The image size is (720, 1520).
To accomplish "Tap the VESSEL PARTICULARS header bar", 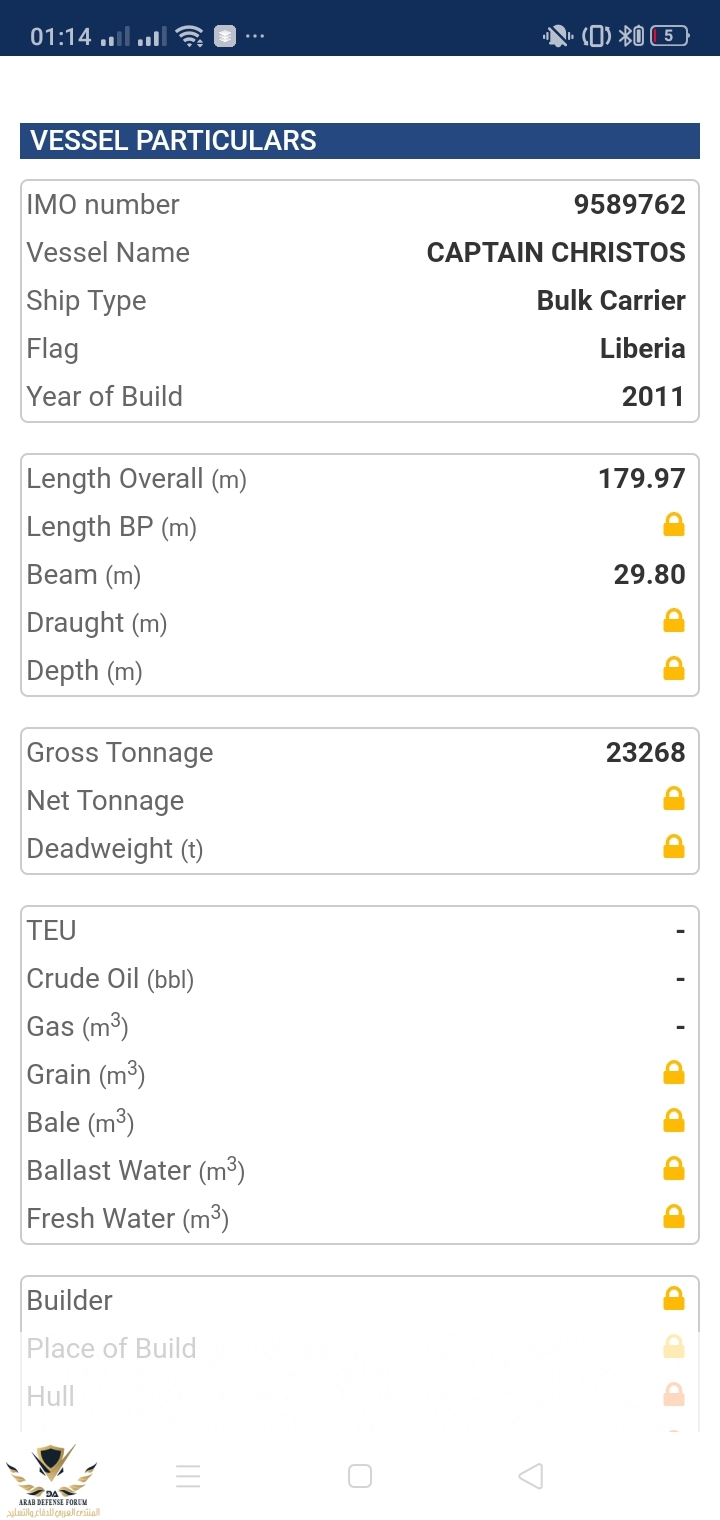I will coord(360,141).
